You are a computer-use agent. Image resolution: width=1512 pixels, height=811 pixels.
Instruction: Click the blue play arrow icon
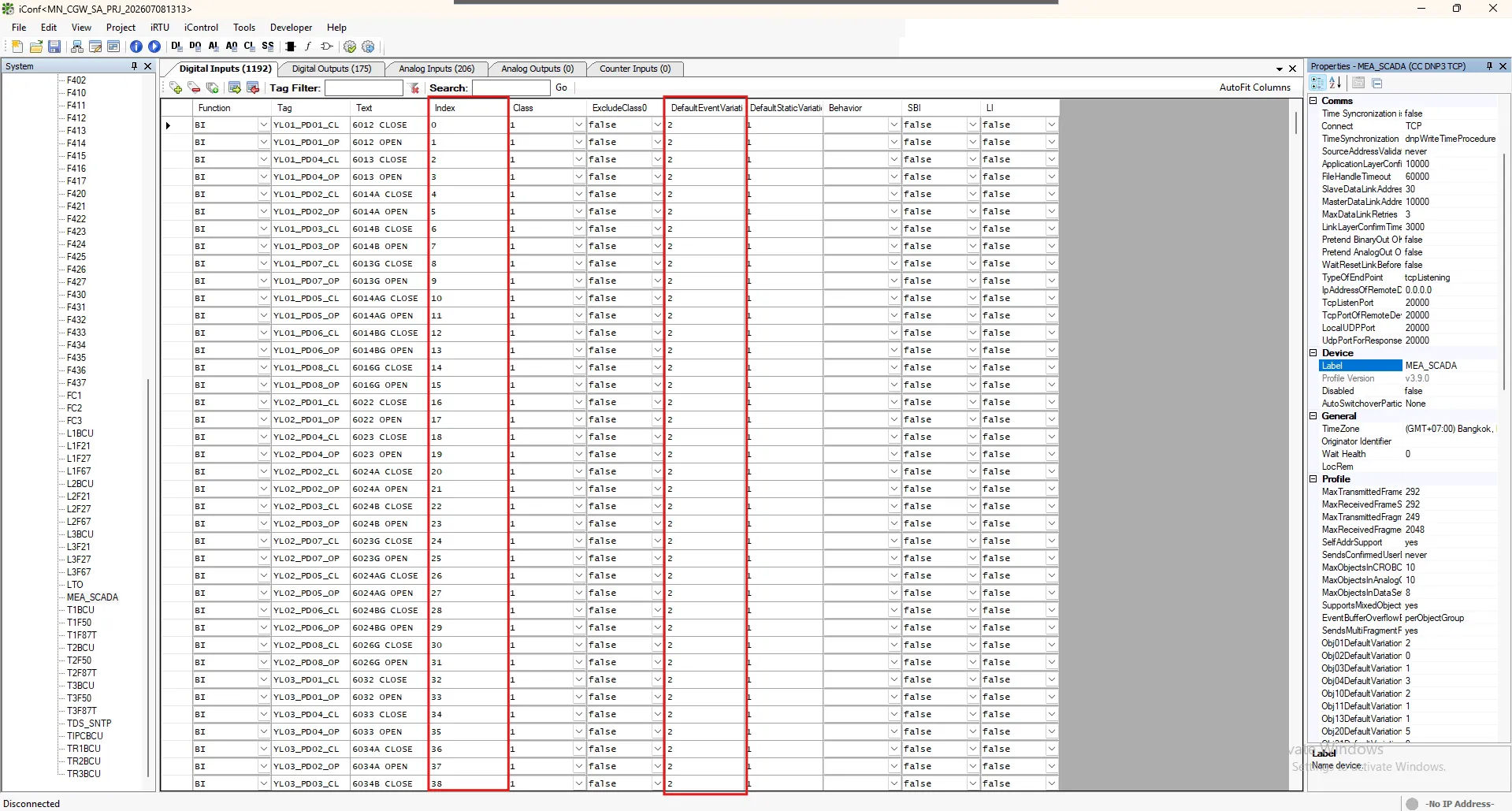tap(154, 47)
